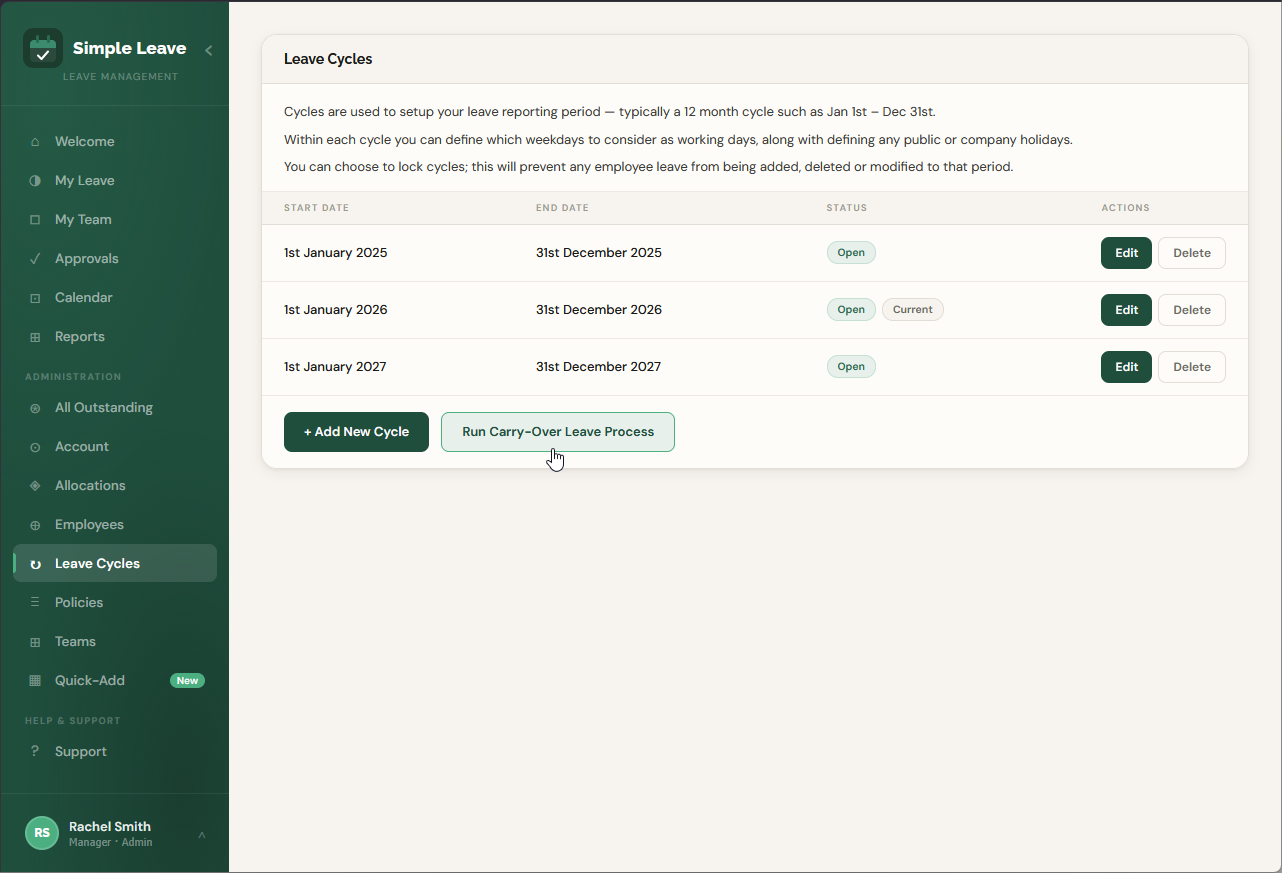The width and height of the screenshot is (1282, 873).
Task: Collapse the sidebar with the chevron arrow
Action: (x=208, y=50)
